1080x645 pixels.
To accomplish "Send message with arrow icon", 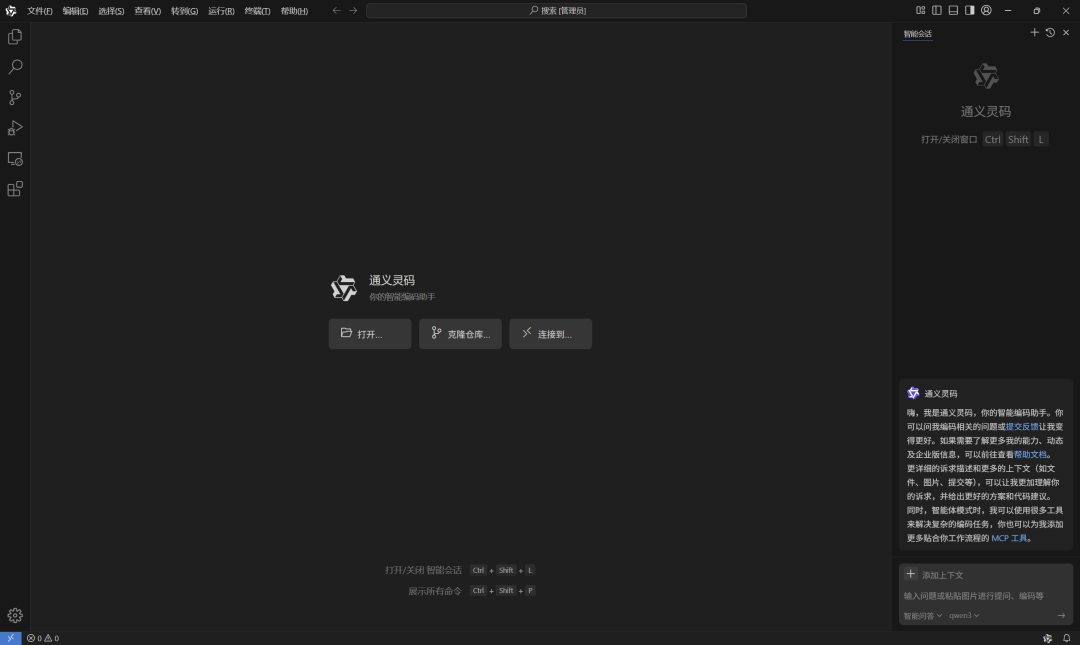I will [x=1061, y=615].
